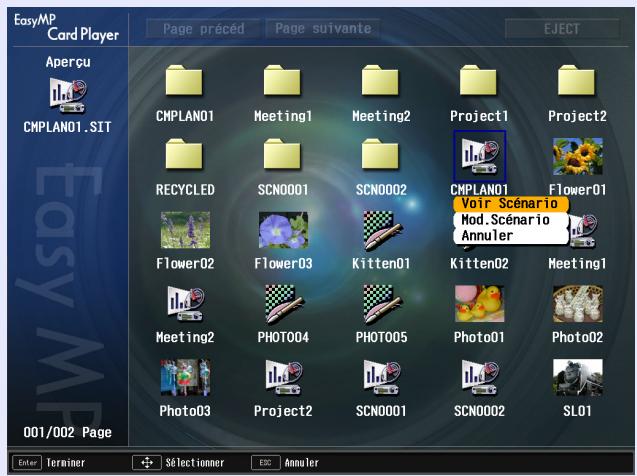
Task: Click the Flower01 file label
Action: click(577, 190)
